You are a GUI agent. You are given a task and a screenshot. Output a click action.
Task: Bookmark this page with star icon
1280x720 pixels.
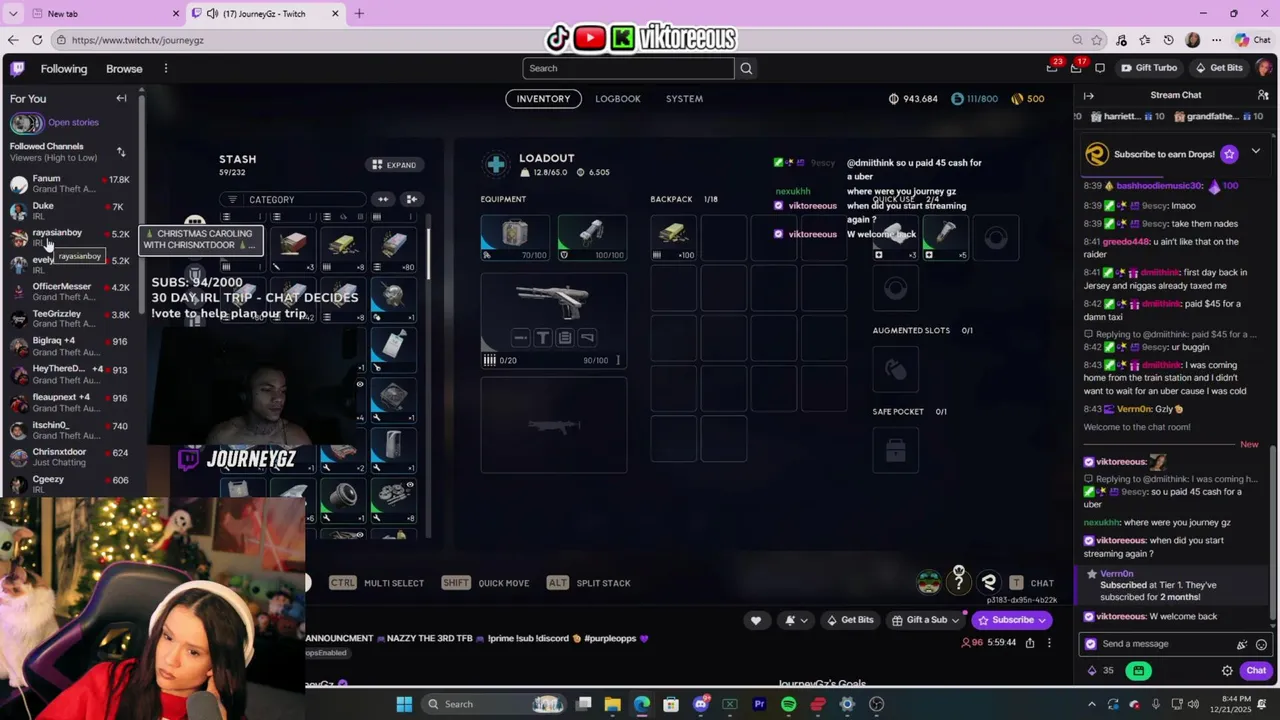pos(1097,40)
